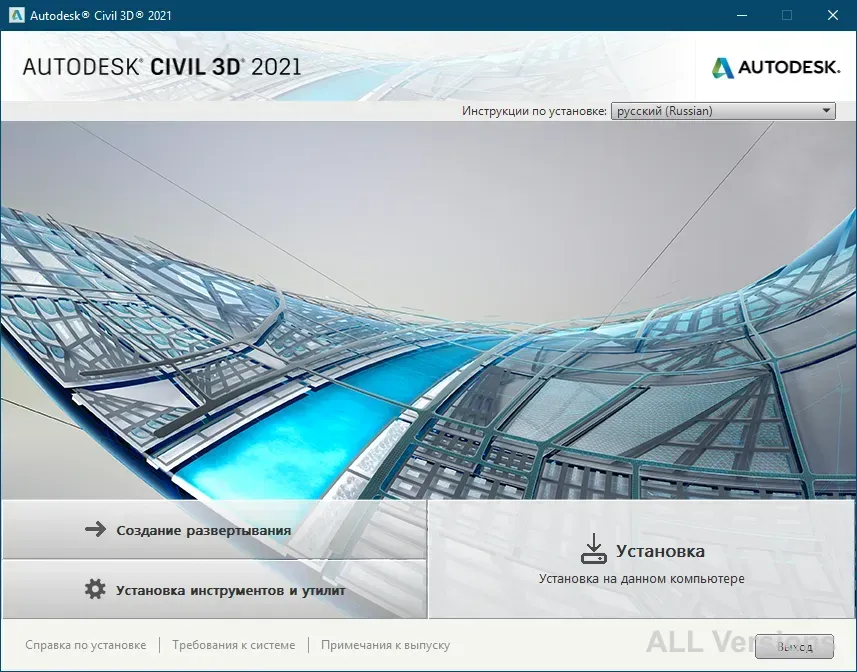This screenshot has width=857, height=672.
Task: Open Справка по установке link
Action: [x=86, y=645]
